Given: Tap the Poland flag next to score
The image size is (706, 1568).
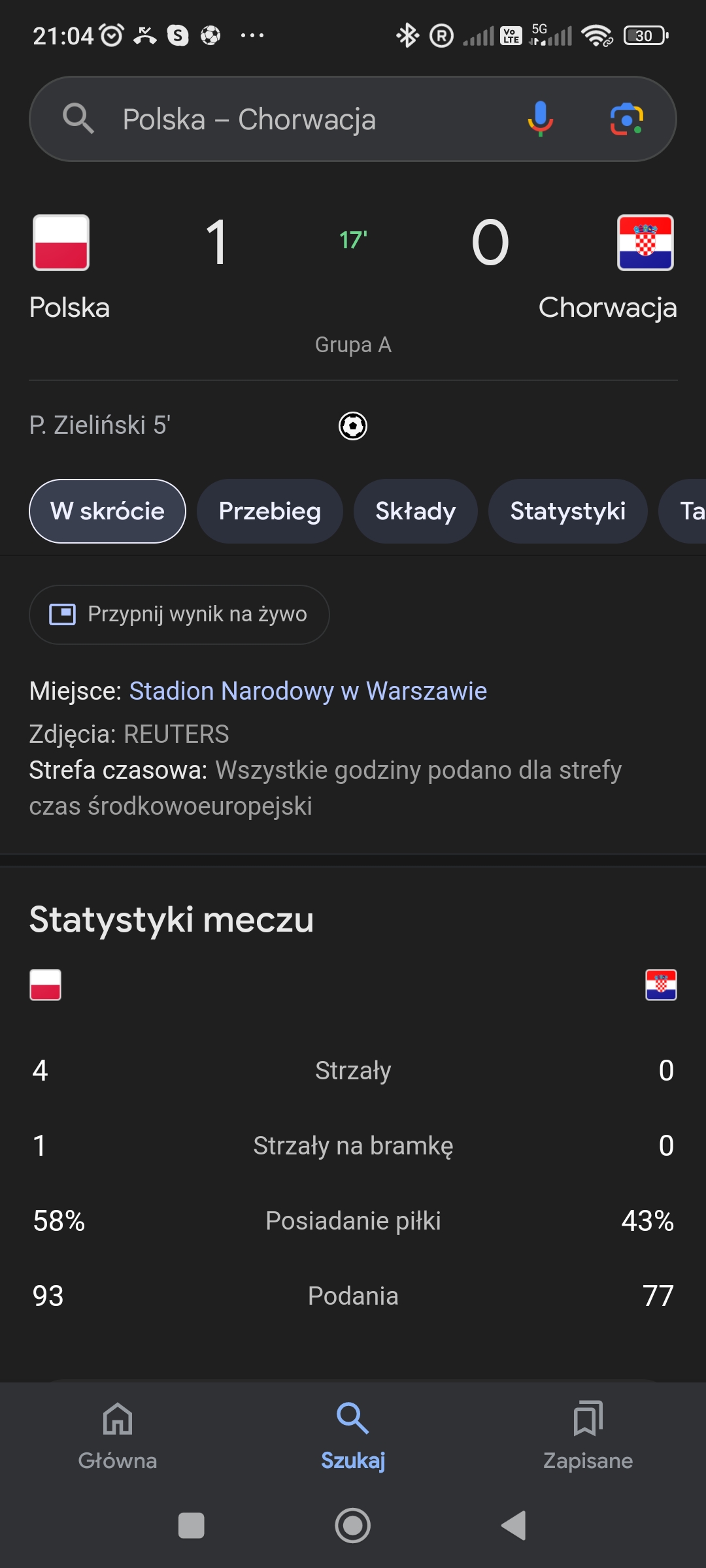Looking at the screenshot, I should click(61, 242).
